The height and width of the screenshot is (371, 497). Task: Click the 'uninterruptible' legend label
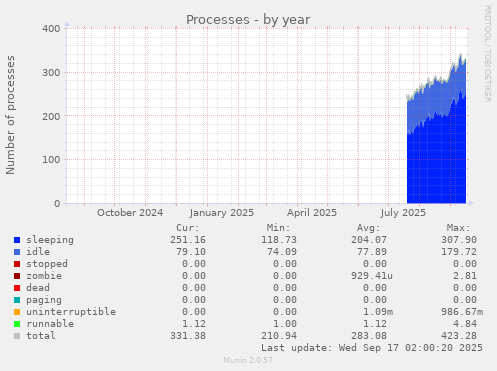tap(71, 312)
